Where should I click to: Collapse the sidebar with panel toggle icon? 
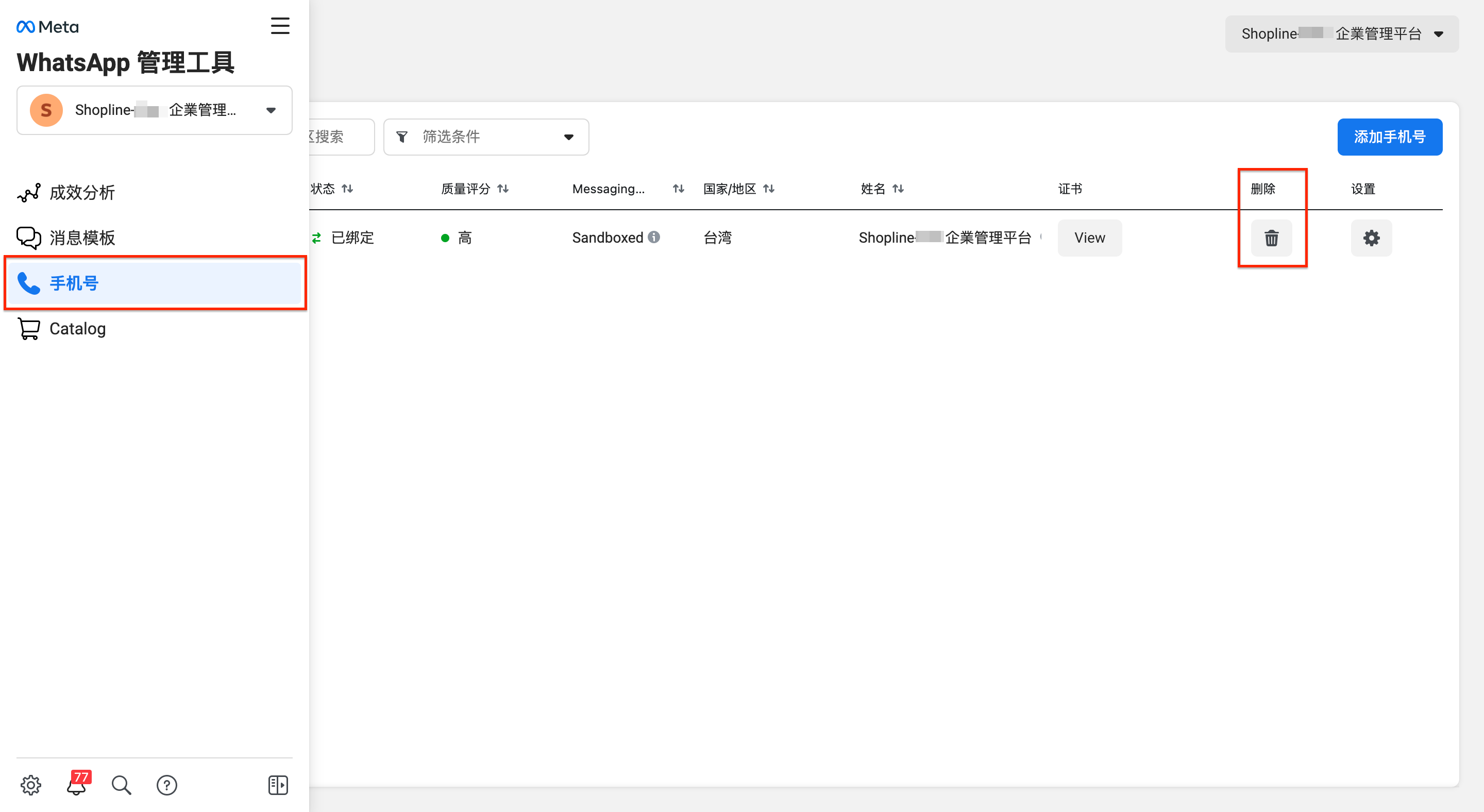[x=278, y=785]
